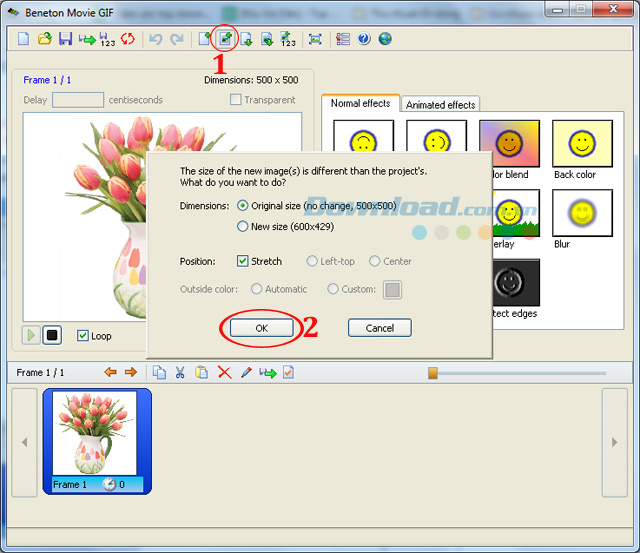This screenshot has width=640, height=553.
Task: Toggle the Stretch checkbox
Action: pyautogui.click(x=242, y=261)
